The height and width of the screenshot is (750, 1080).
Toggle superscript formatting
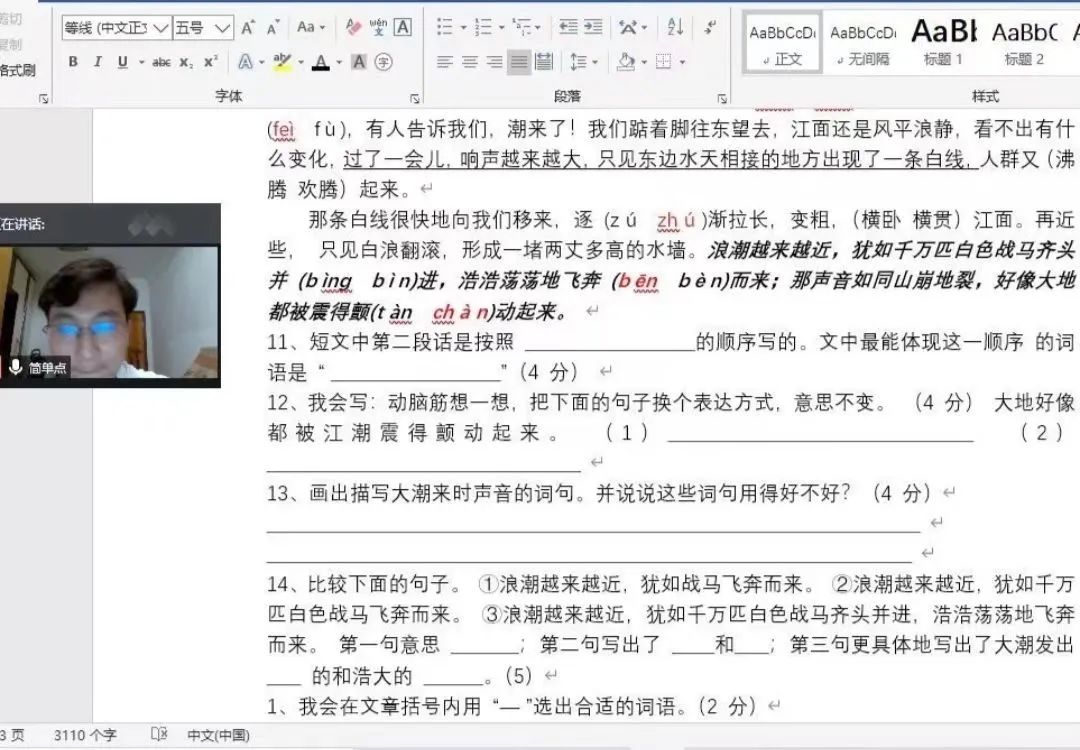pyautogui.click(x=211, y=62)
